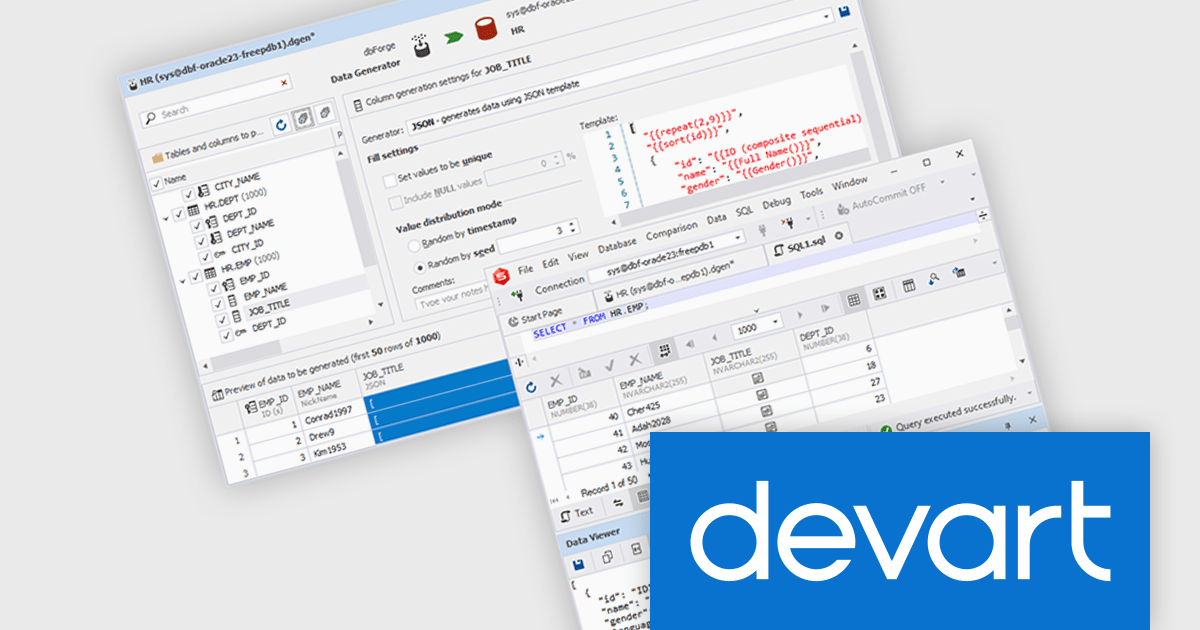Click the apply changes checkmark icon in grid toolbar
The width and height of the screenshot is (1200, 630).
[x=609, y=366]
